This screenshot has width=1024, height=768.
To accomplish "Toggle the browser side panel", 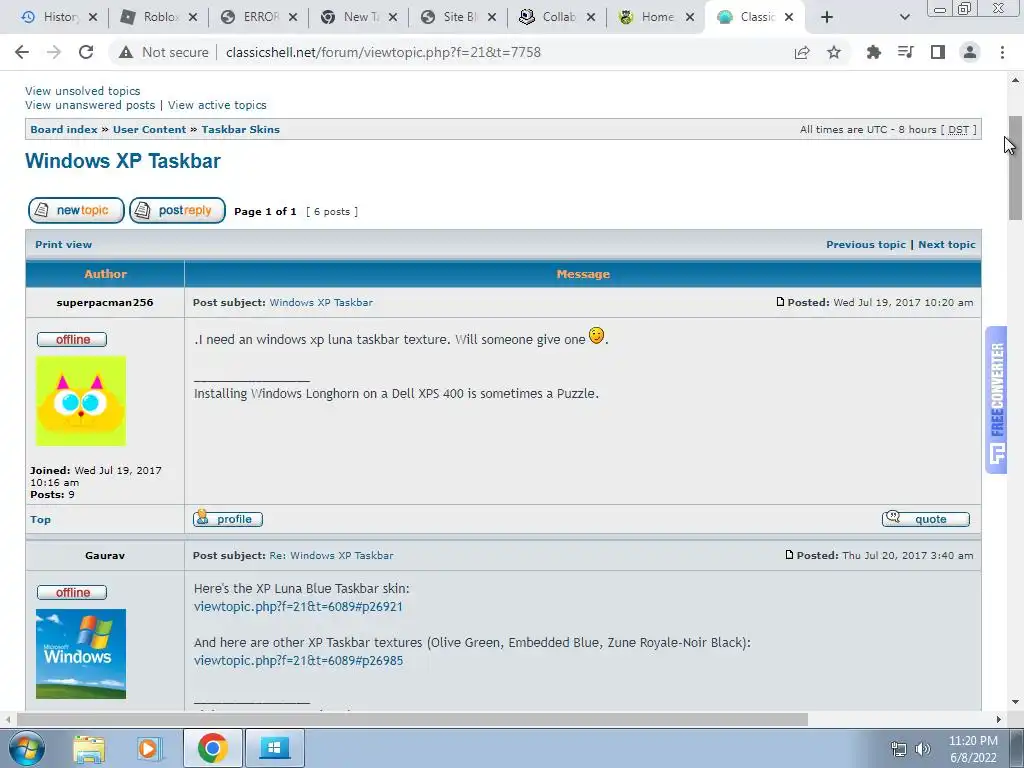I will pos(938,52).
